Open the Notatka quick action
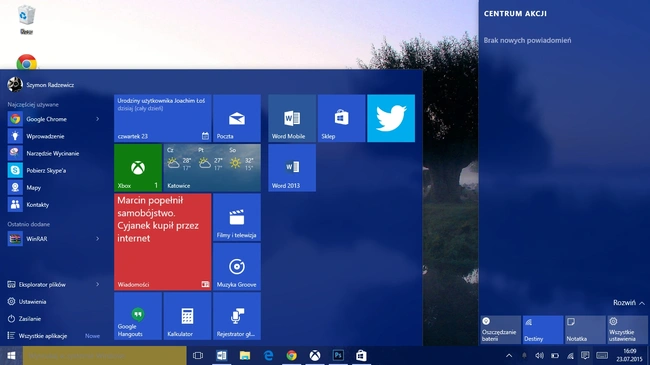Screen dimensions: 650x365 click(x=585, y=329)
